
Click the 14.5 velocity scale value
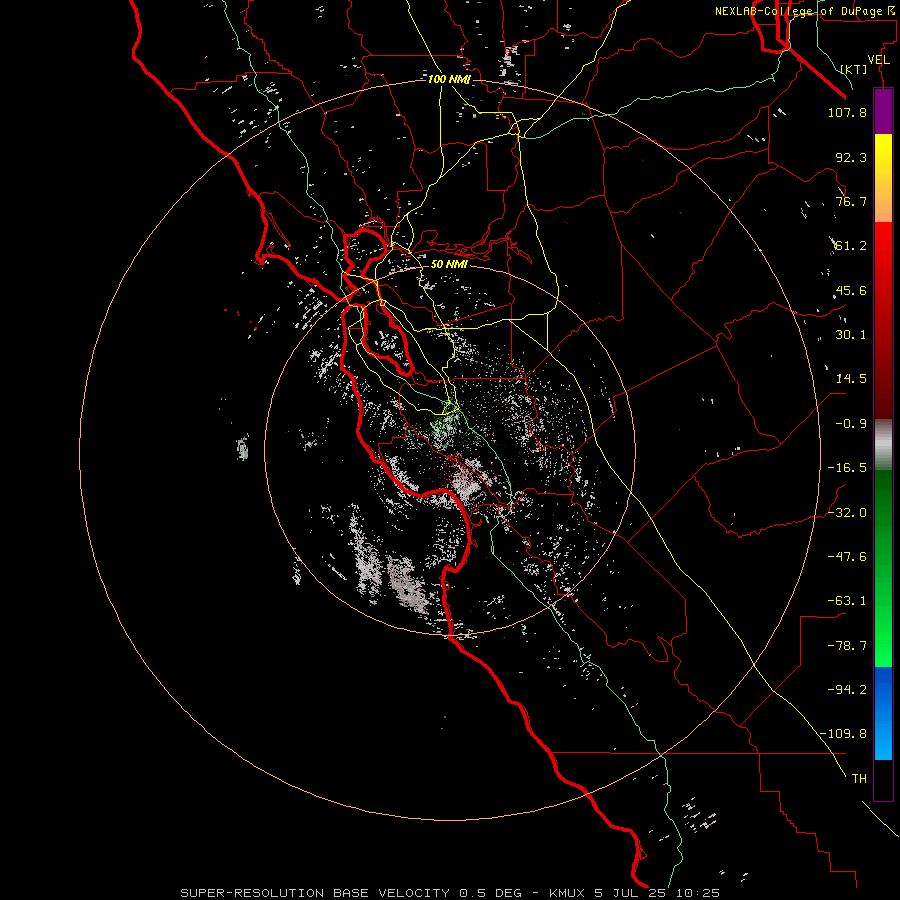[851, 379]
